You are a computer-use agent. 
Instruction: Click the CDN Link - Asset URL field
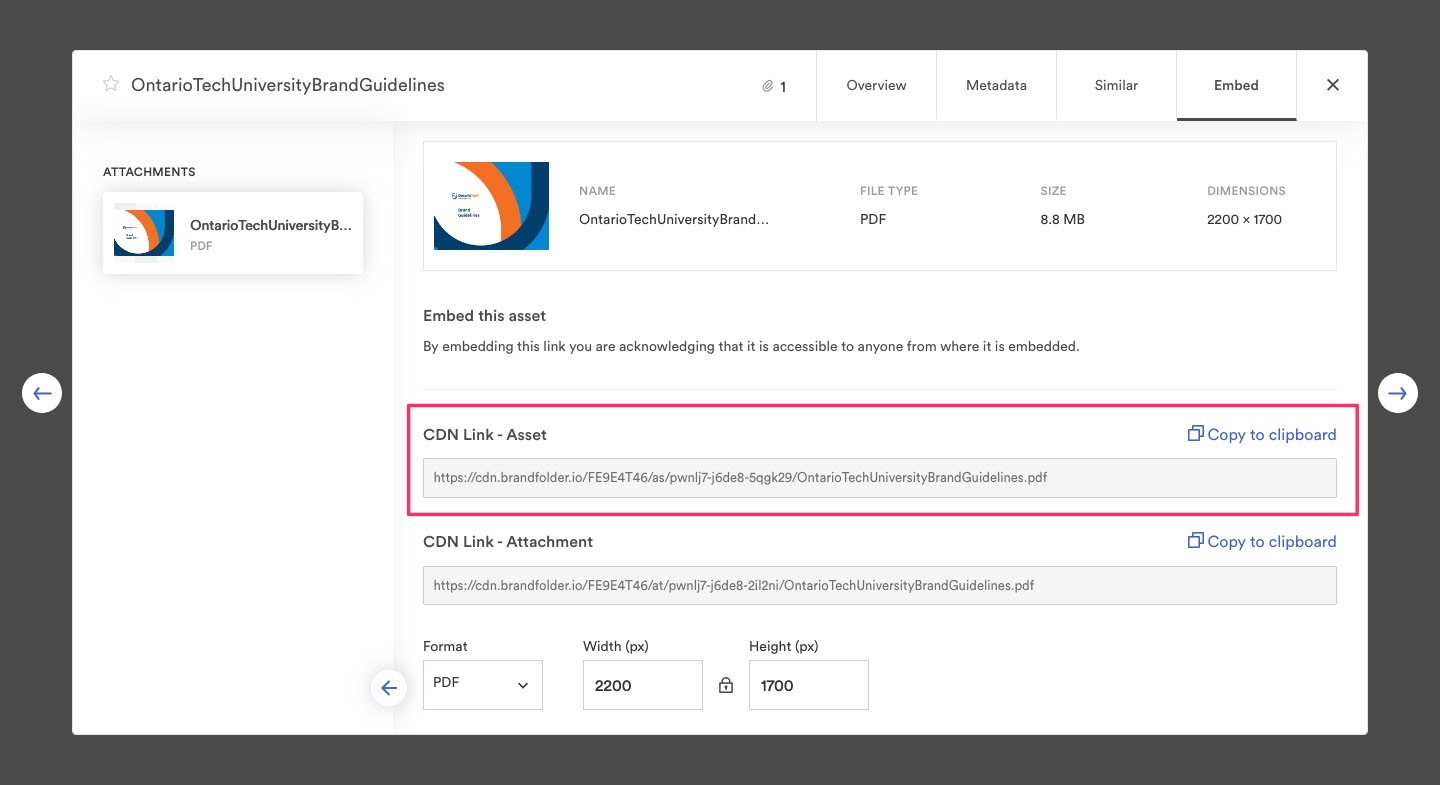(x=880, y=478)
